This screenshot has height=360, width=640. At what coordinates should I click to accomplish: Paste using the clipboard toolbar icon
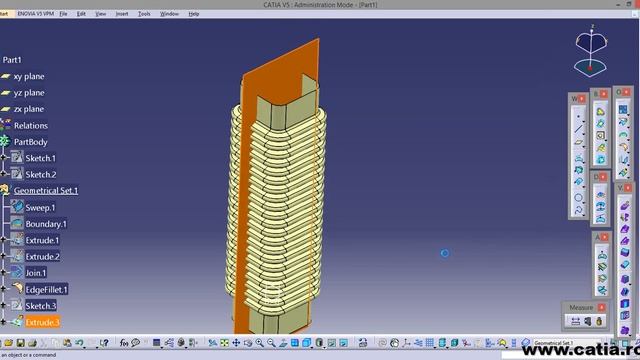coord(67,343)
